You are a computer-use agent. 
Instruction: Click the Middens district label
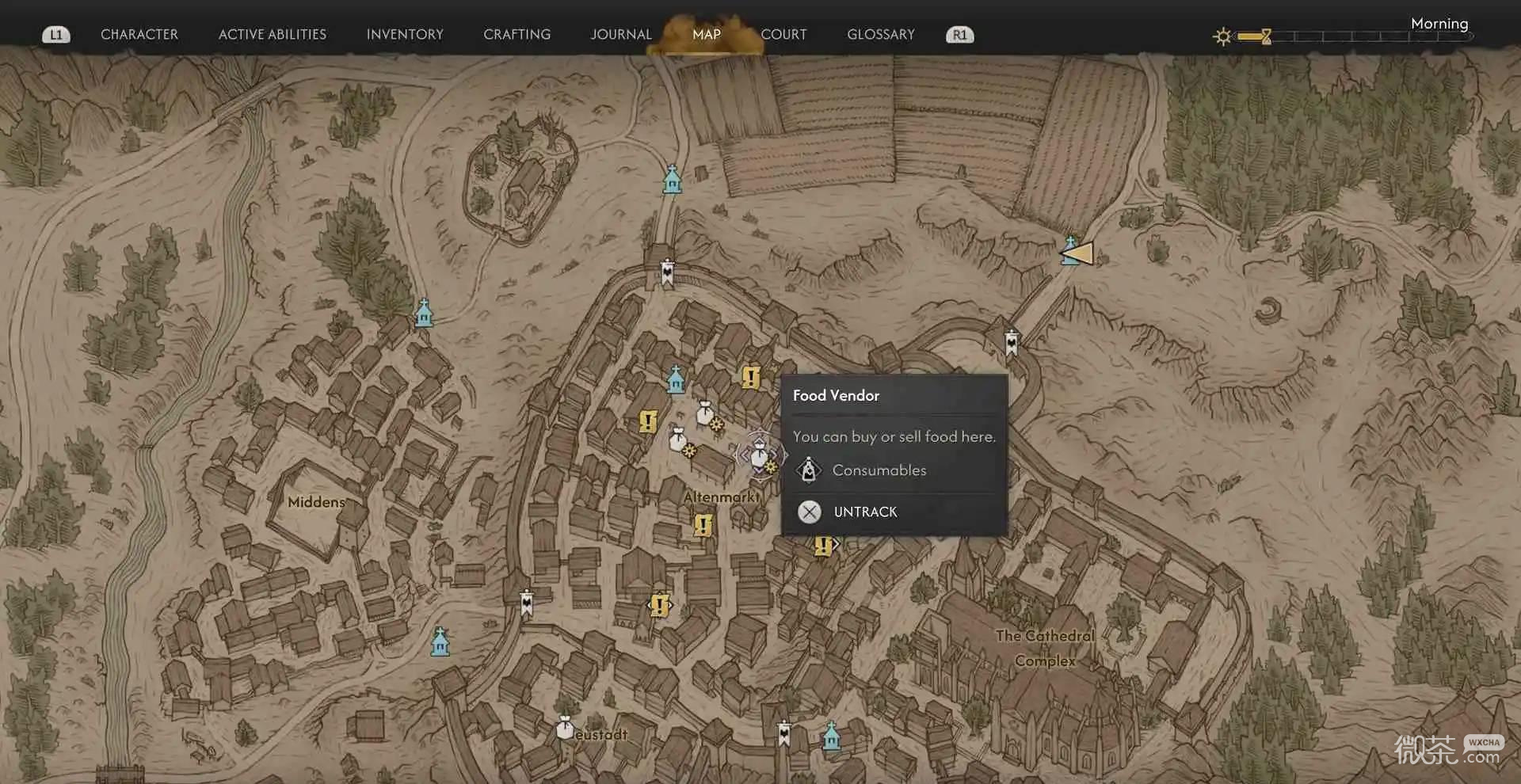tap(317, 502)
